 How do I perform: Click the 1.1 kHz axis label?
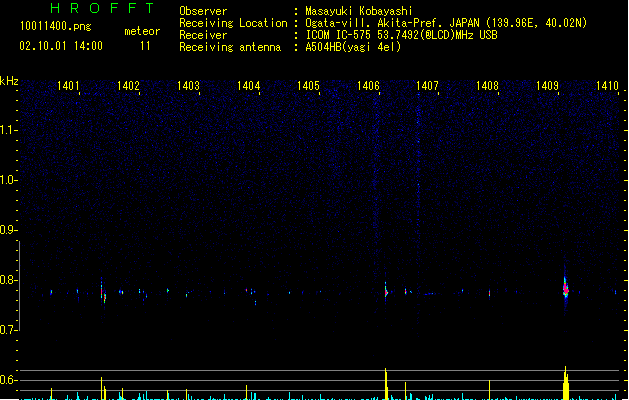pos(8,130)
